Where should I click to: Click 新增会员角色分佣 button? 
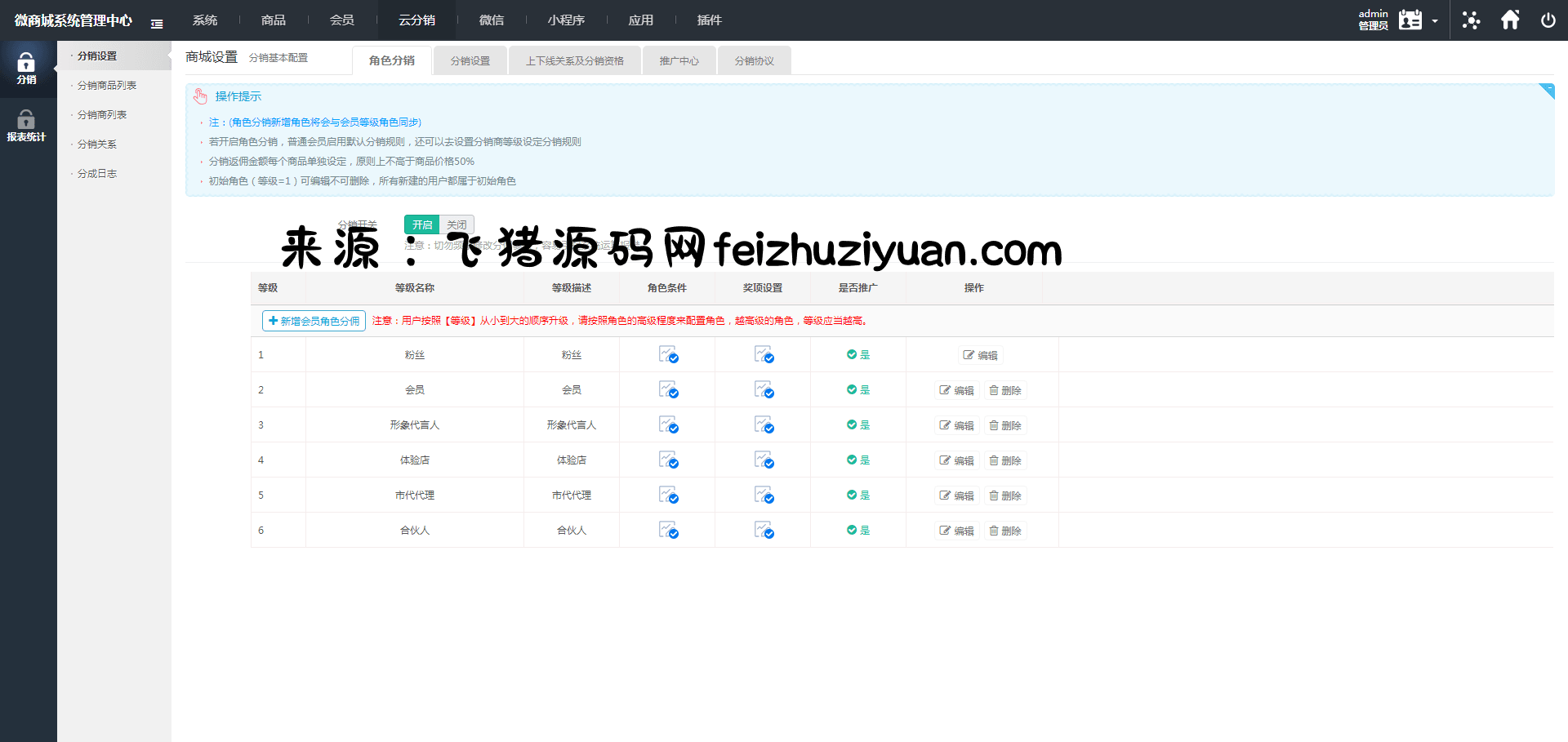(x=314, y=322)
